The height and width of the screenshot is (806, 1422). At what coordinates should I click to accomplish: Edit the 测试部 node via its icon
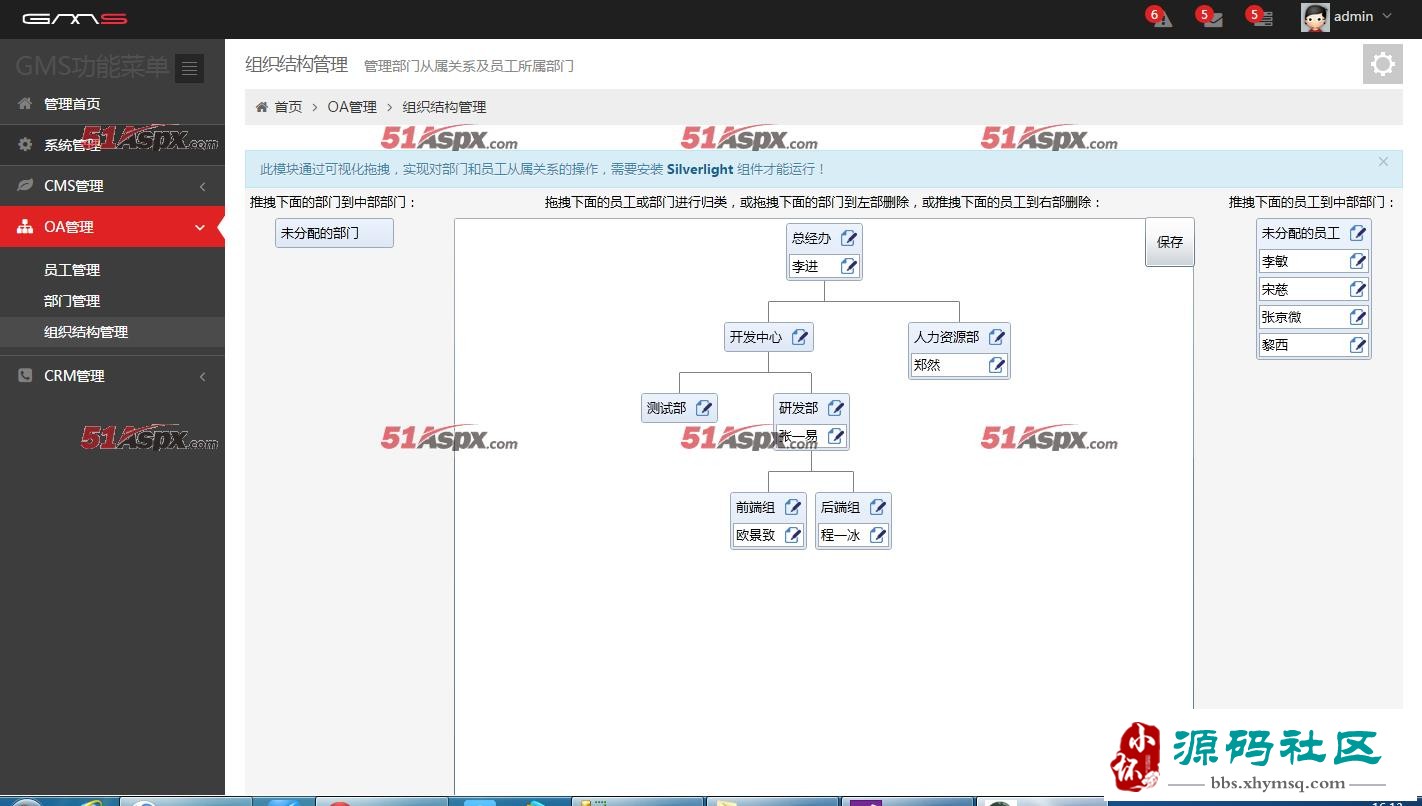[x=704, y=408]
